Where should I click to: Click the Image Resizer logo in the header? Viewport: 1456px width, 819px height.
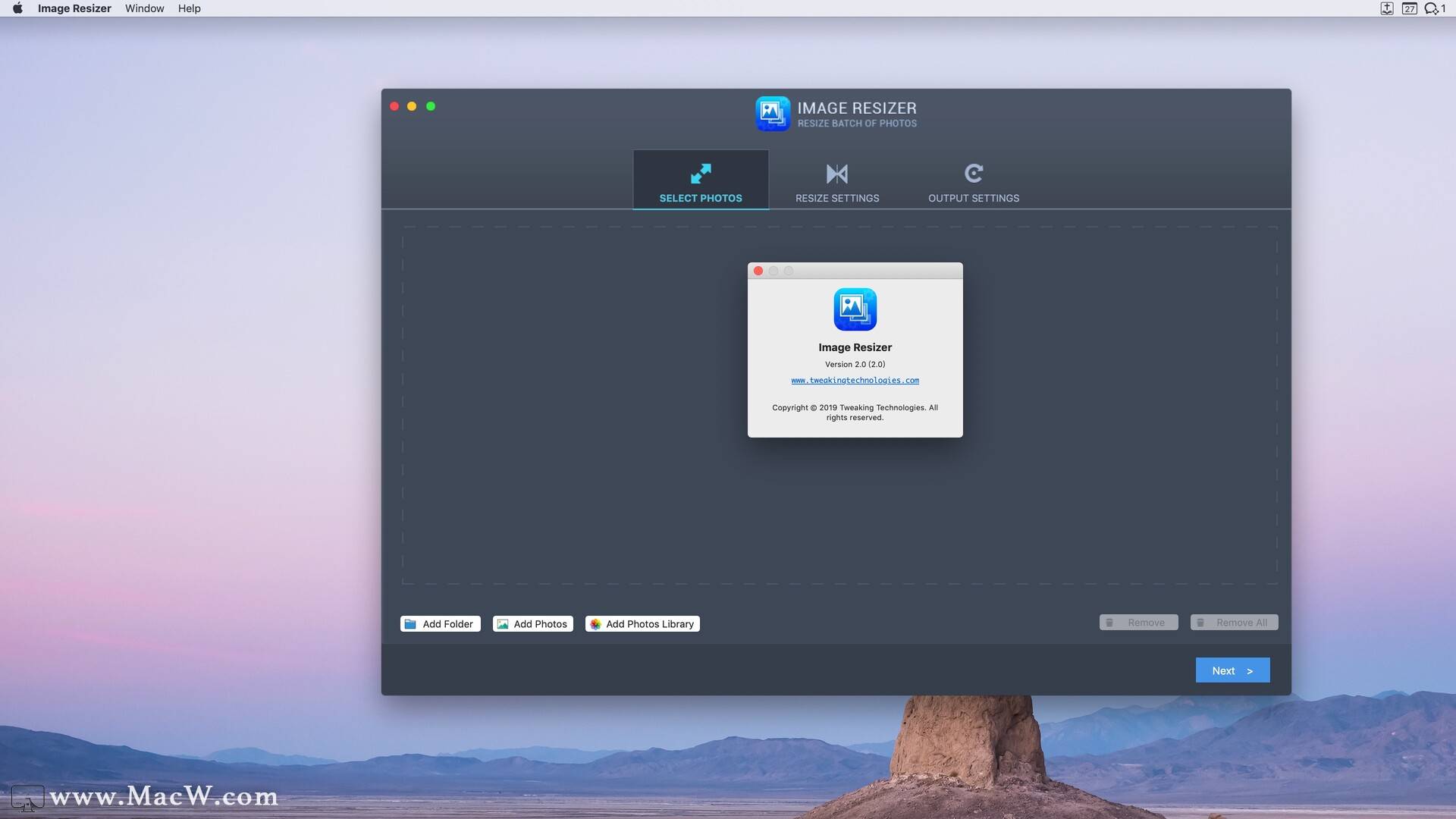(x=773, y=114)
